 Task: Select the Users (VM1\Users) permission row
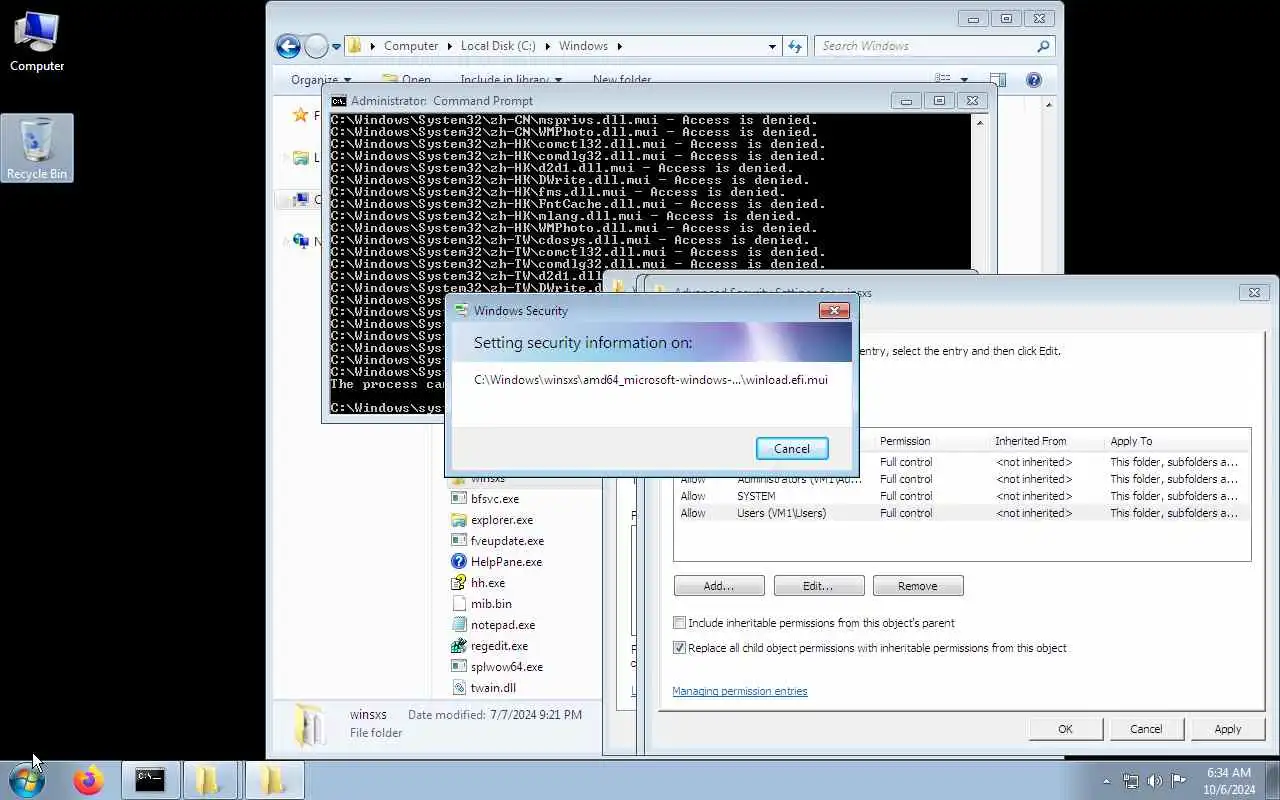pos(960,513)
